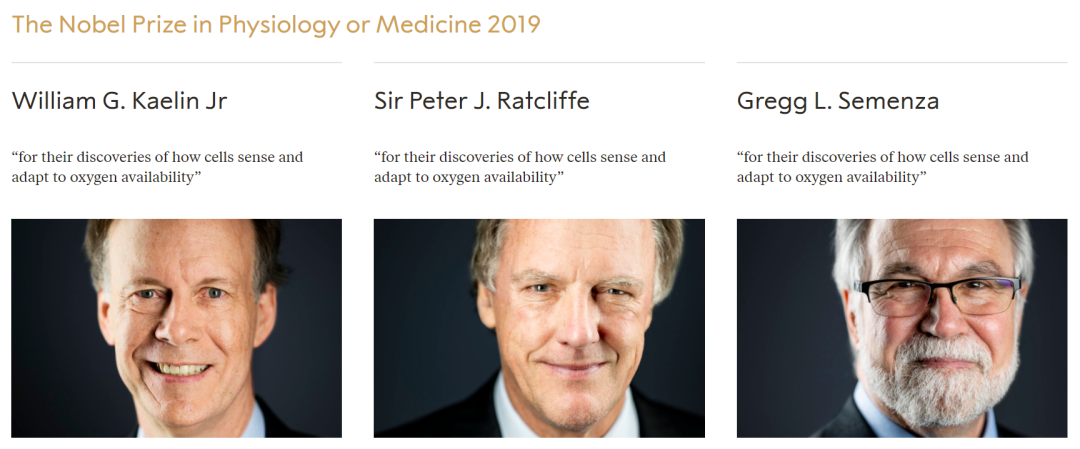The image size is (1080, 449).
Task: Open Sir Peter J. Ratcliffe's portrait photo
Action: pos(539,328)
